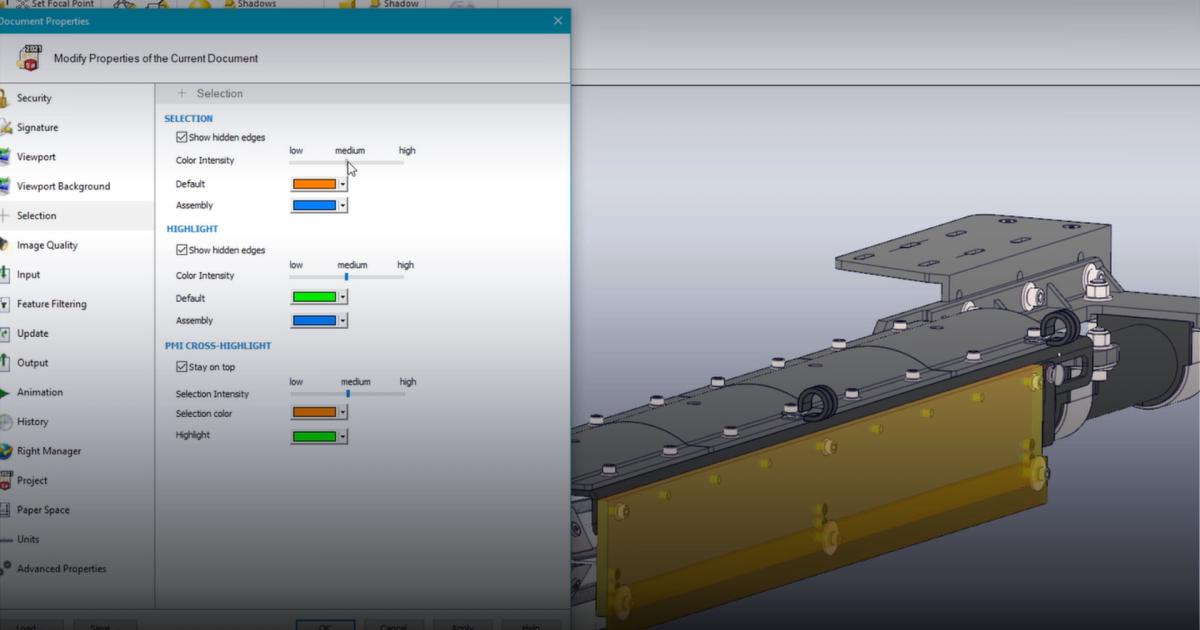This screenshot has width=1200, height=630.
Task: Open the Advanced Properties category
Action: (x=77, y=568)
